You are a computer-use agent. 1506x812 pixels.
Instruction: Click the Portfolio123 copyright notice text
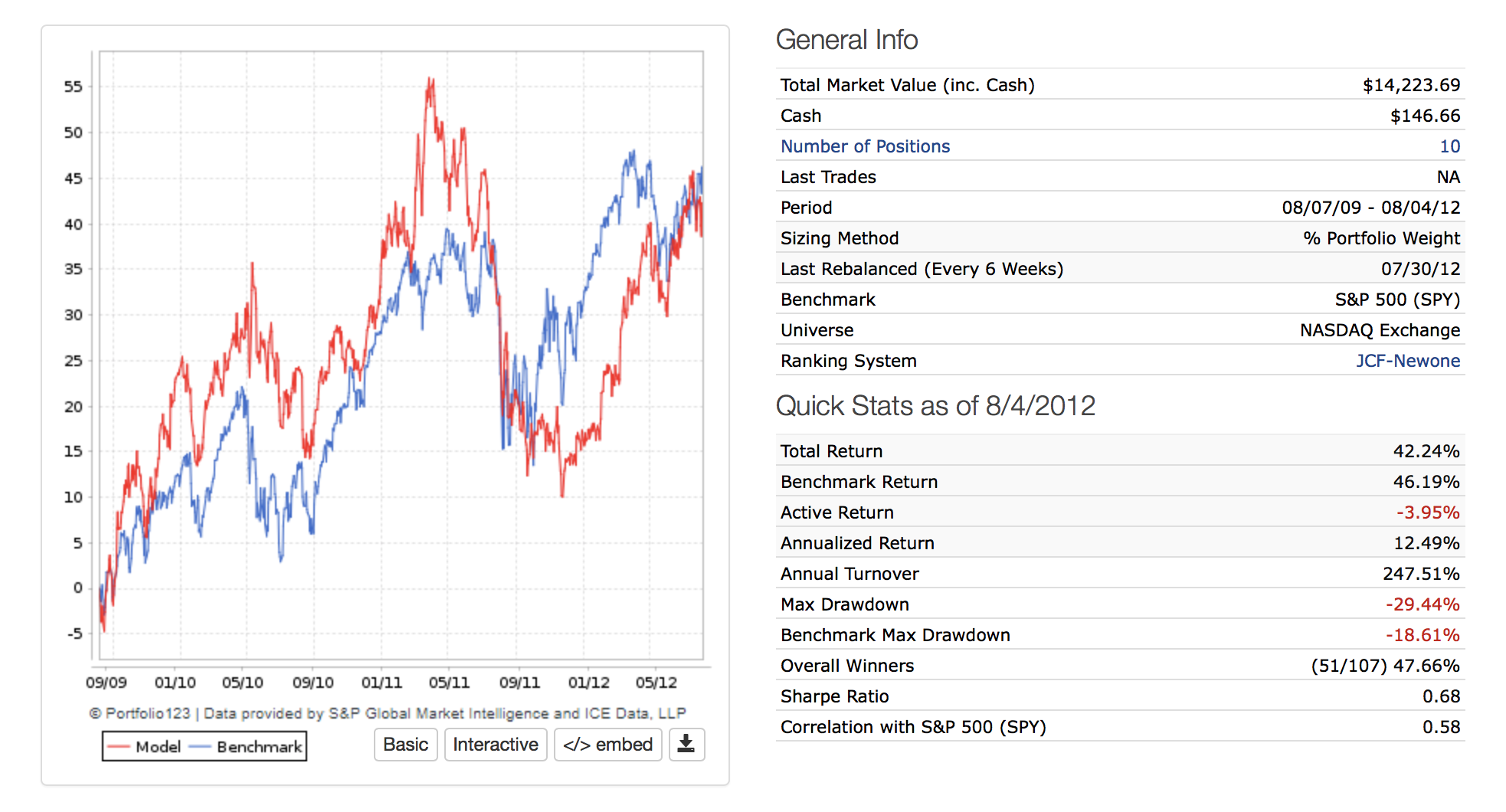(387, 713)
